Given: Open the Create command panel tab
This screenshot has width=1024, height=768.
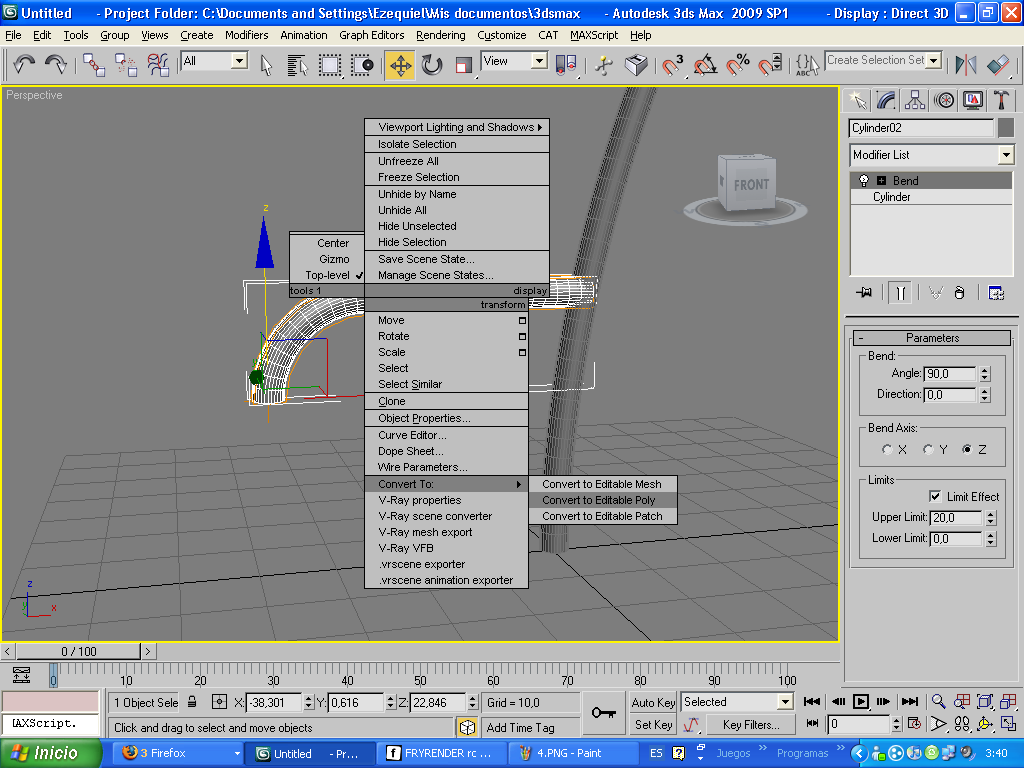Looking at the screenshot, I should tap(857, 100).
